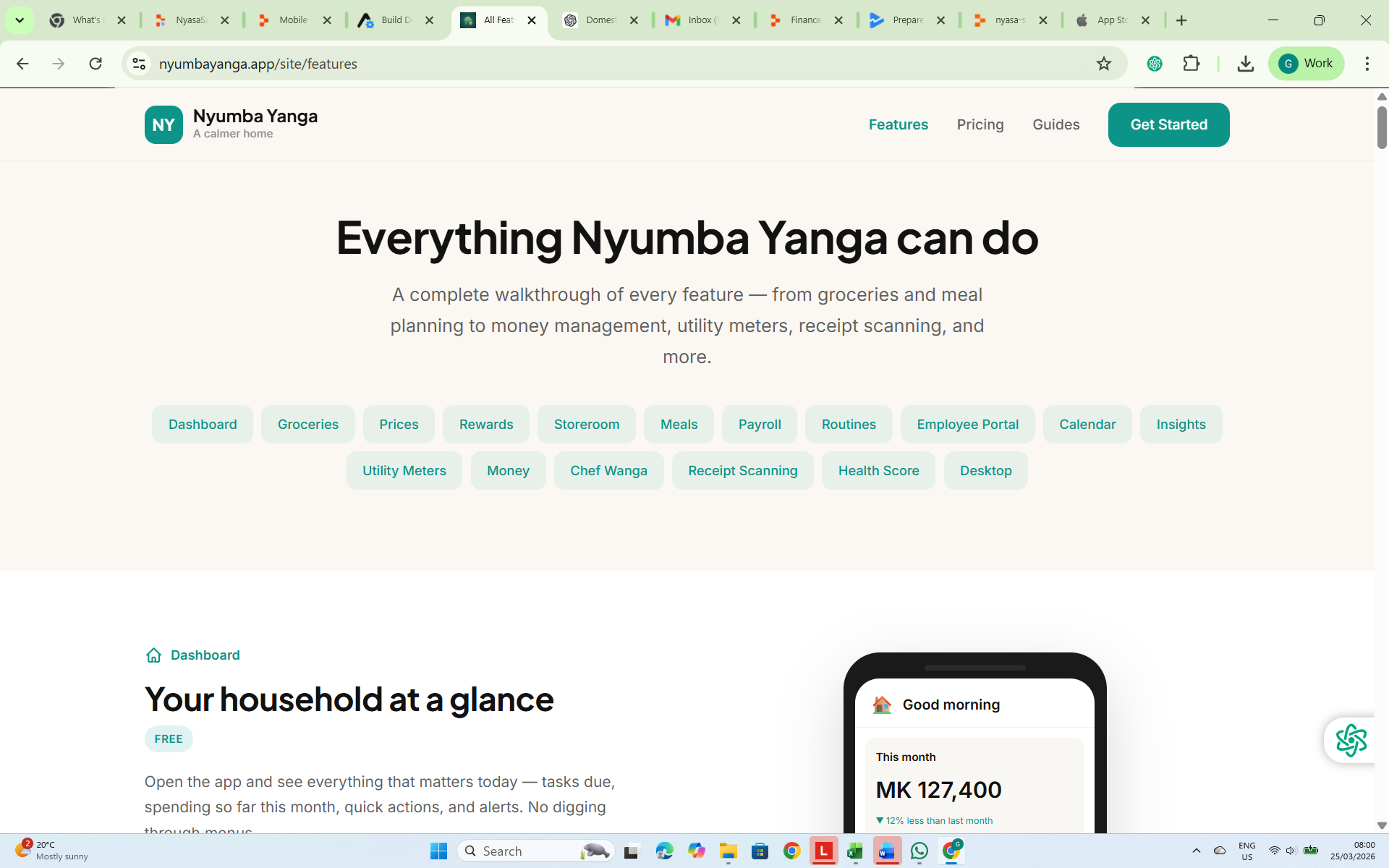Open the floating ChatGPT widget
The image size is (1389, 868).
[1351, 739]
